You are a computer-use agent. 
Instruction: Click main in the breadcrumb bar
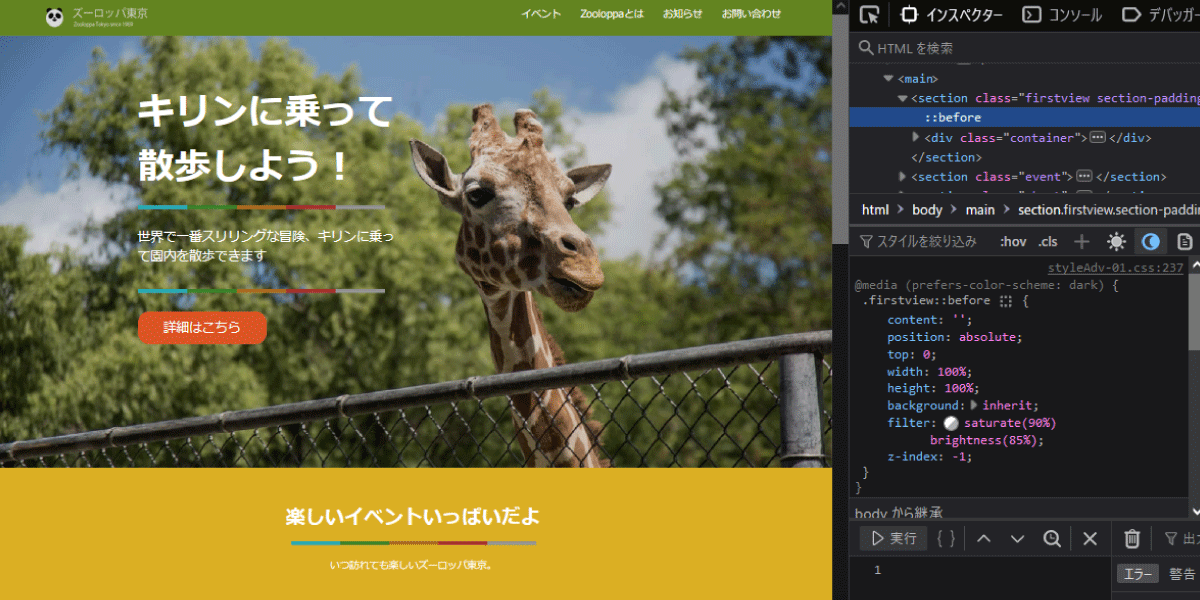click(980, 210)
